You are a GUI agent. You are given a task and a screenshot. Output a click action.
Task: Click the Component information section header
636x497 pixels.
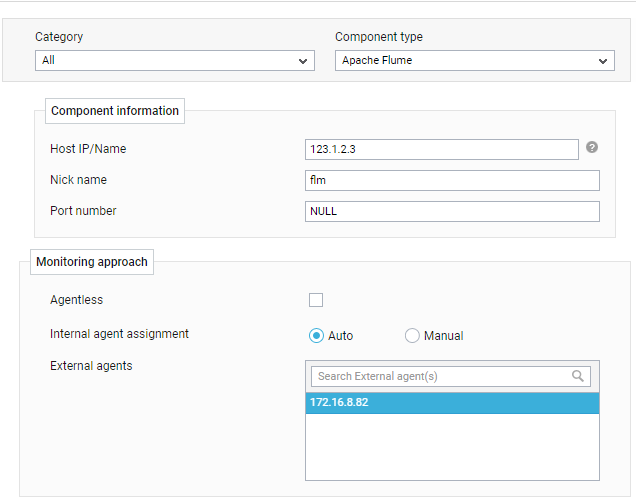click(115, 111)
